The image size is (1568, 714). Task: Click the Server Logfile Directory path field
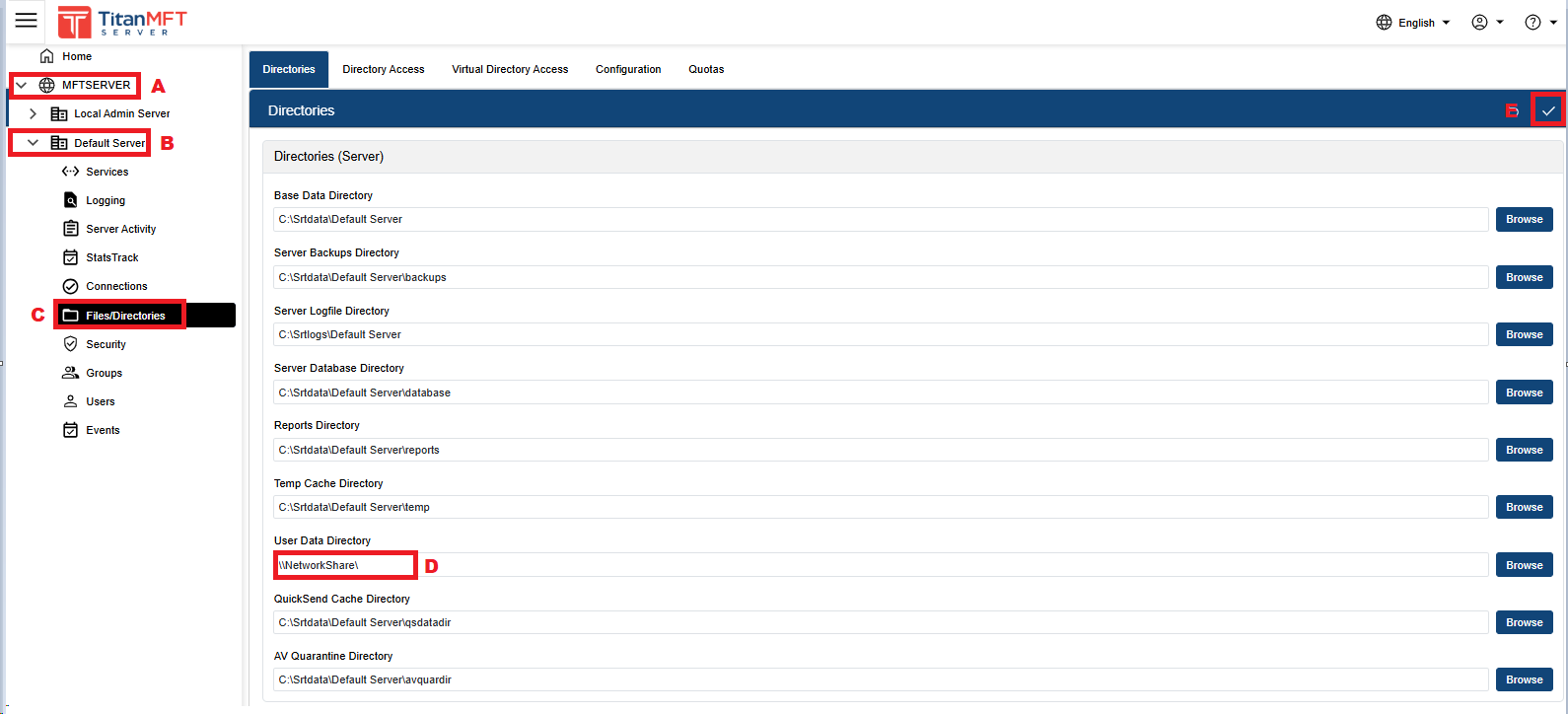click(x=880, y=334)
